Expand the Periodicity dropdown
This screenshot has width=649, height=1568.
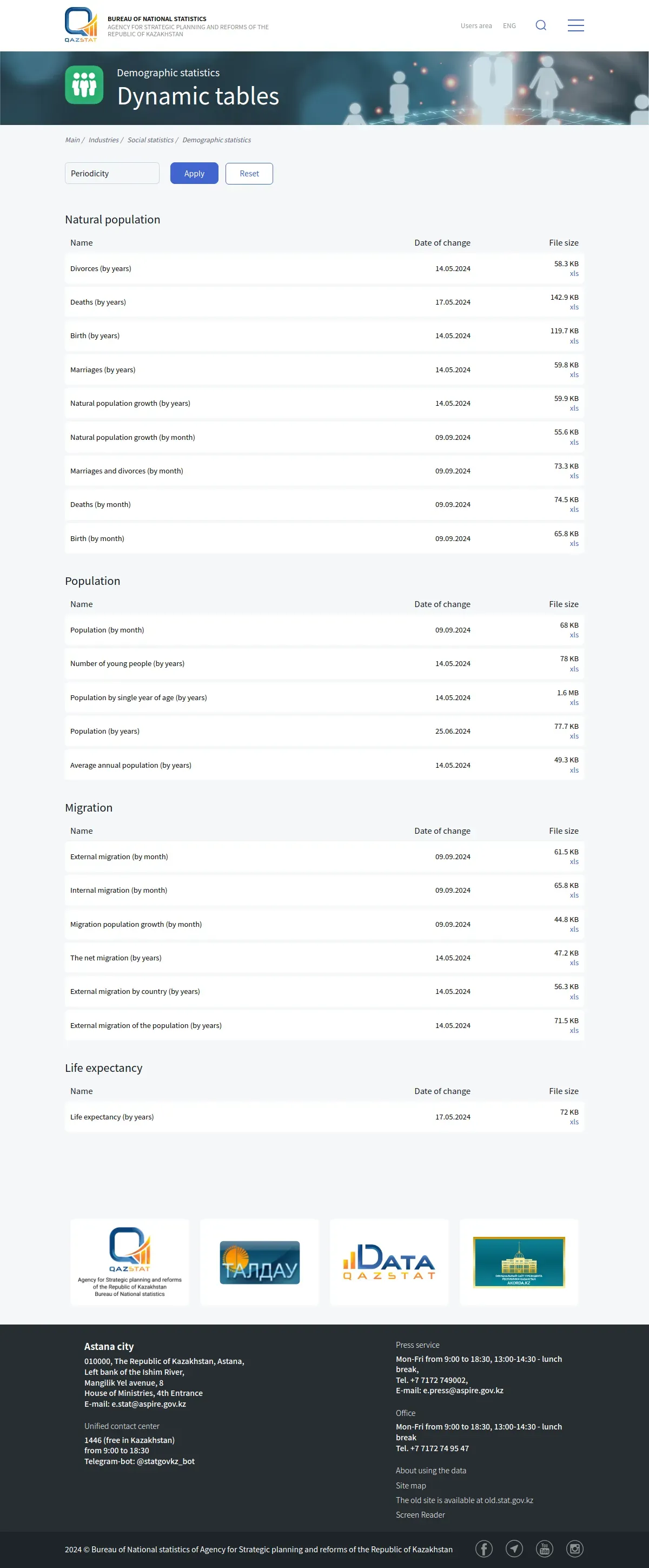click(112, 173)
